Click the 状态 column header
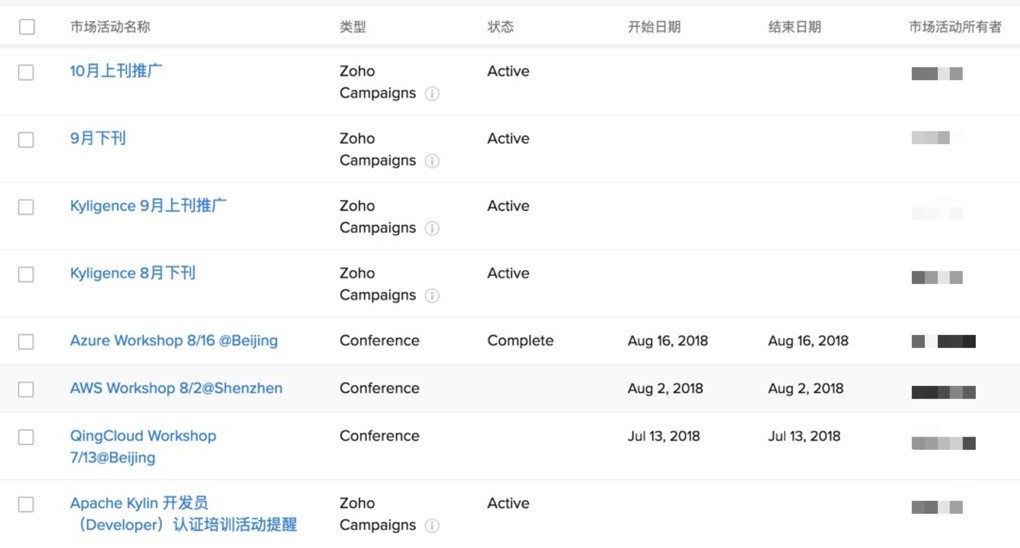The width and height of the screenshot is (1020, 548). pos(500,27)
